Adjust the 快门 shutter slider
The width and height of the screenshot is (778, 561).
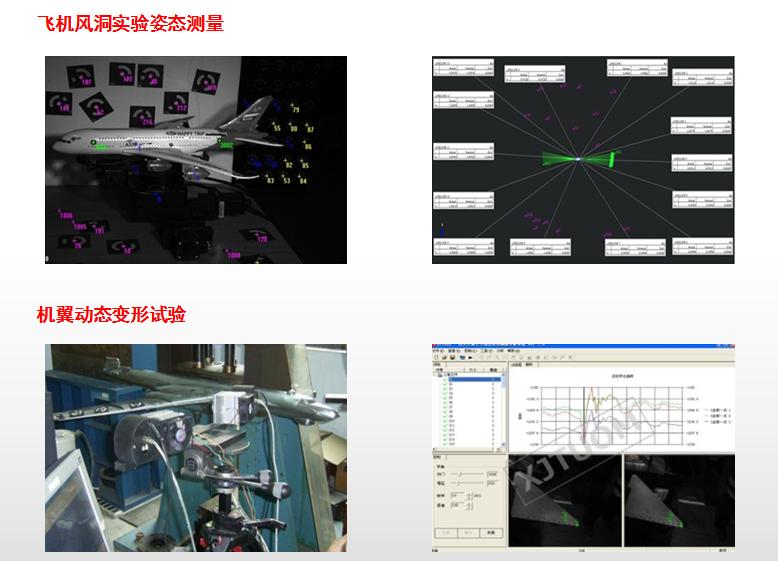click(467, 474)
